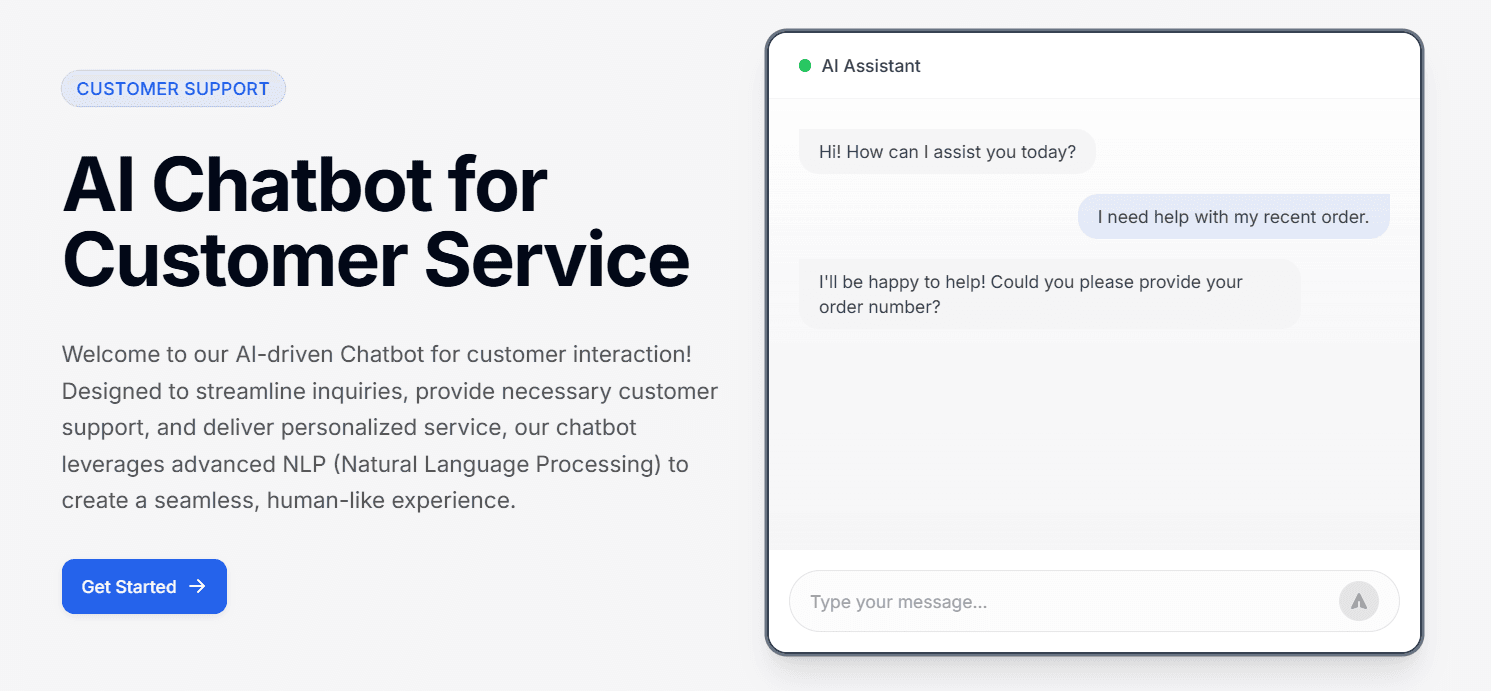Select the greeting bubble from the assistant
The image size is (1491, 691).
[x=946, y=151]
